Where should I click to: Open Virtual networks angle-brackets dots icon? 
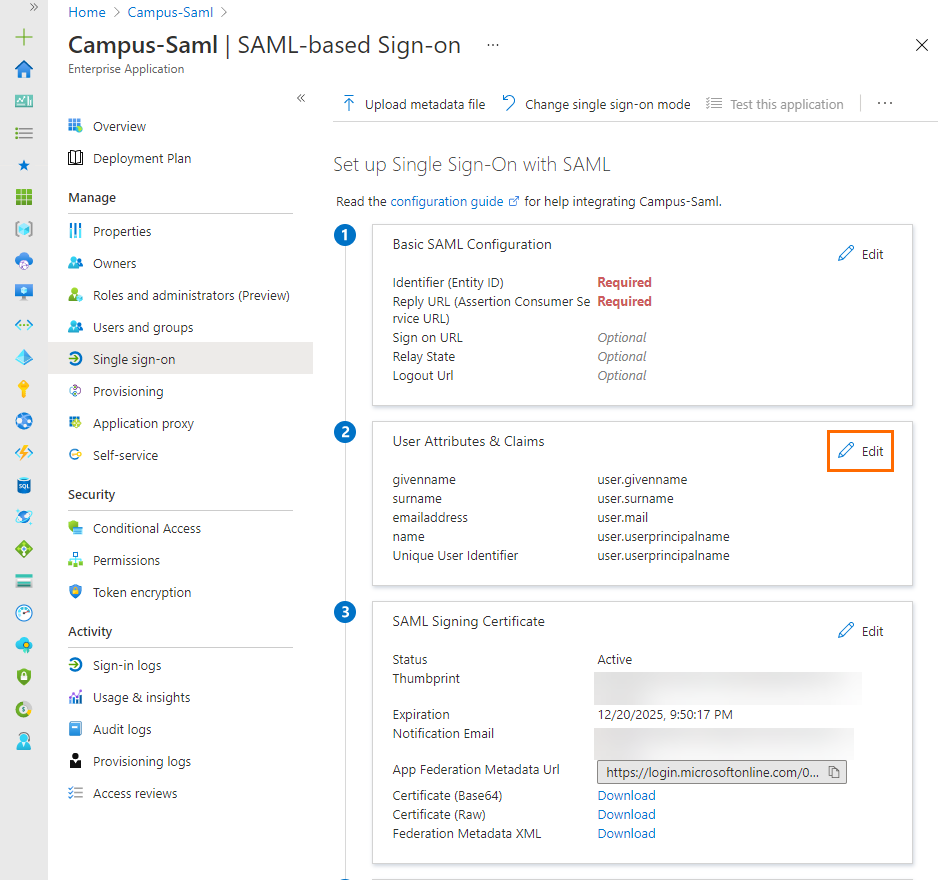click(24, 325)
